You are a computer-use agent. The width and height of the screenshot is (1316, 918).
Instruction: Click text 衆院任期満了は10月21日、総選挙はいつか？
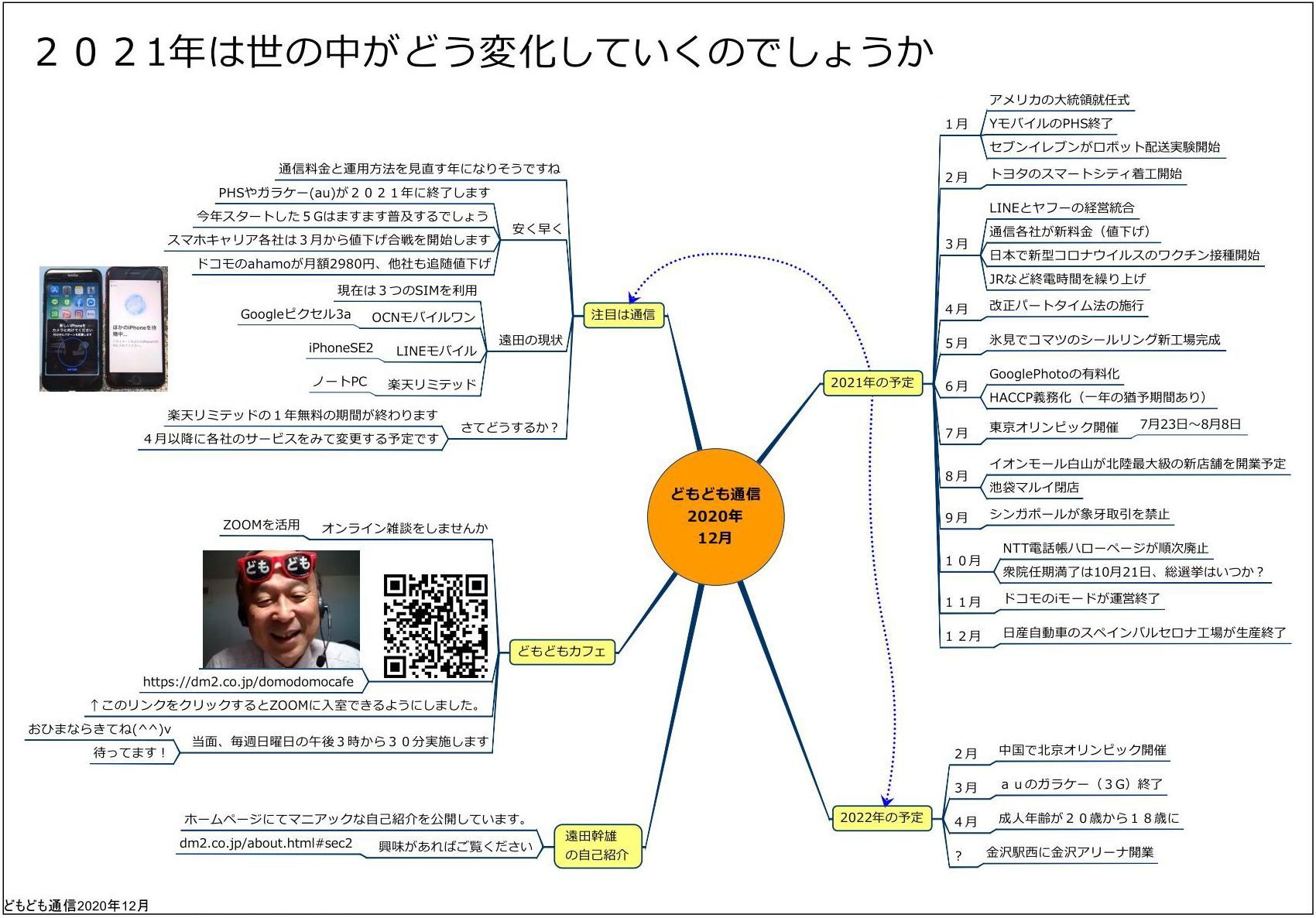click(1133, 572)
